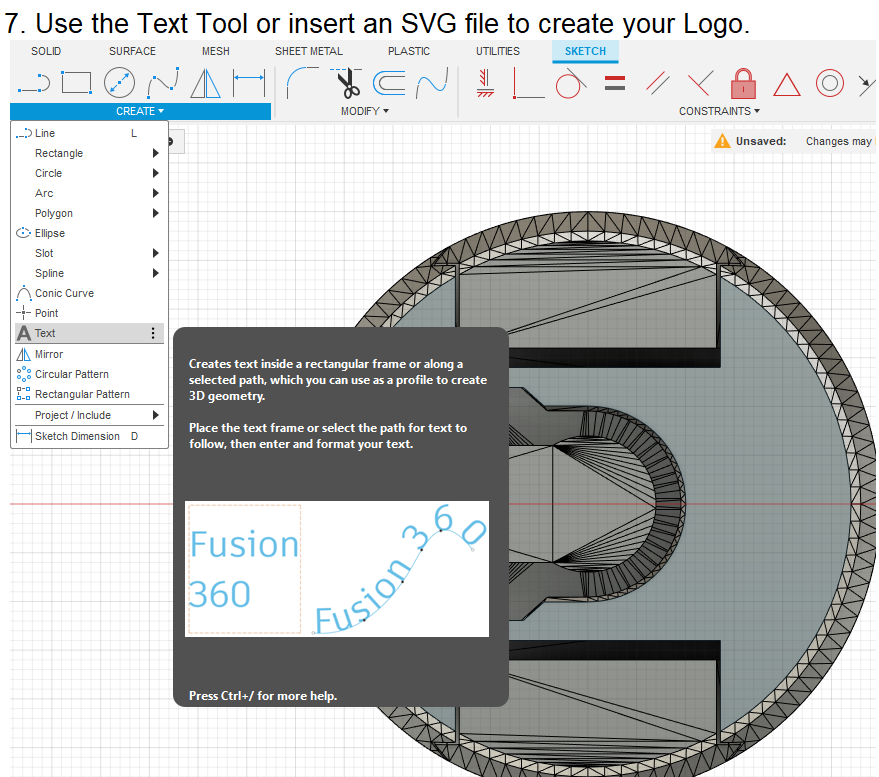The image size is (879, 777).
Task: Choose Circular Pattern menu entry
Action: 90,374
